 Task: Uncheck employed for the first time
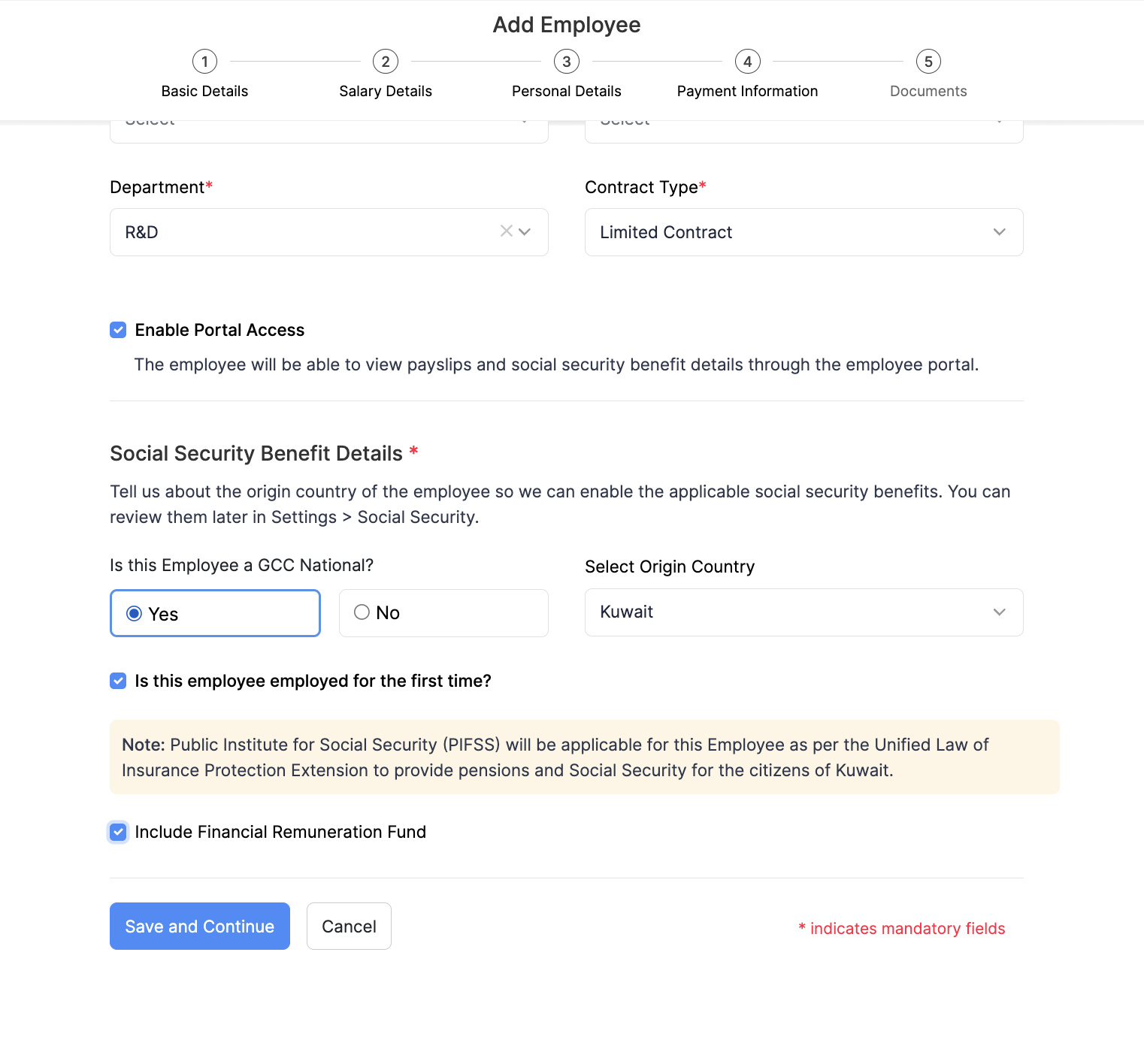coord(118,681)
